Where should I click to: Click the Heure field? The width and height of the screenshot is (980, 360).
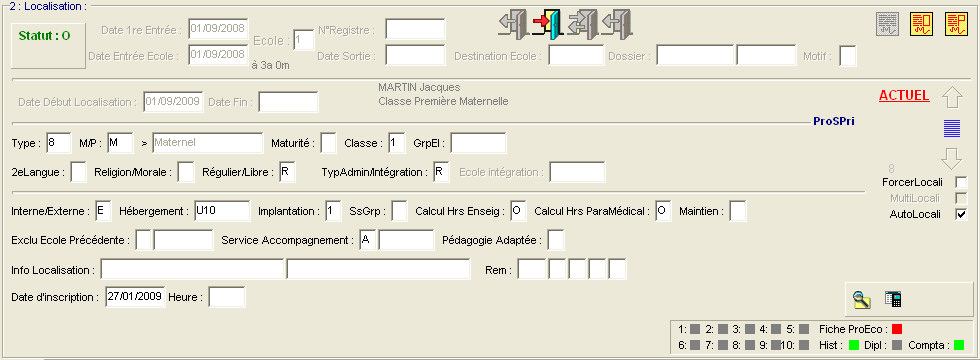click(227, 297)
